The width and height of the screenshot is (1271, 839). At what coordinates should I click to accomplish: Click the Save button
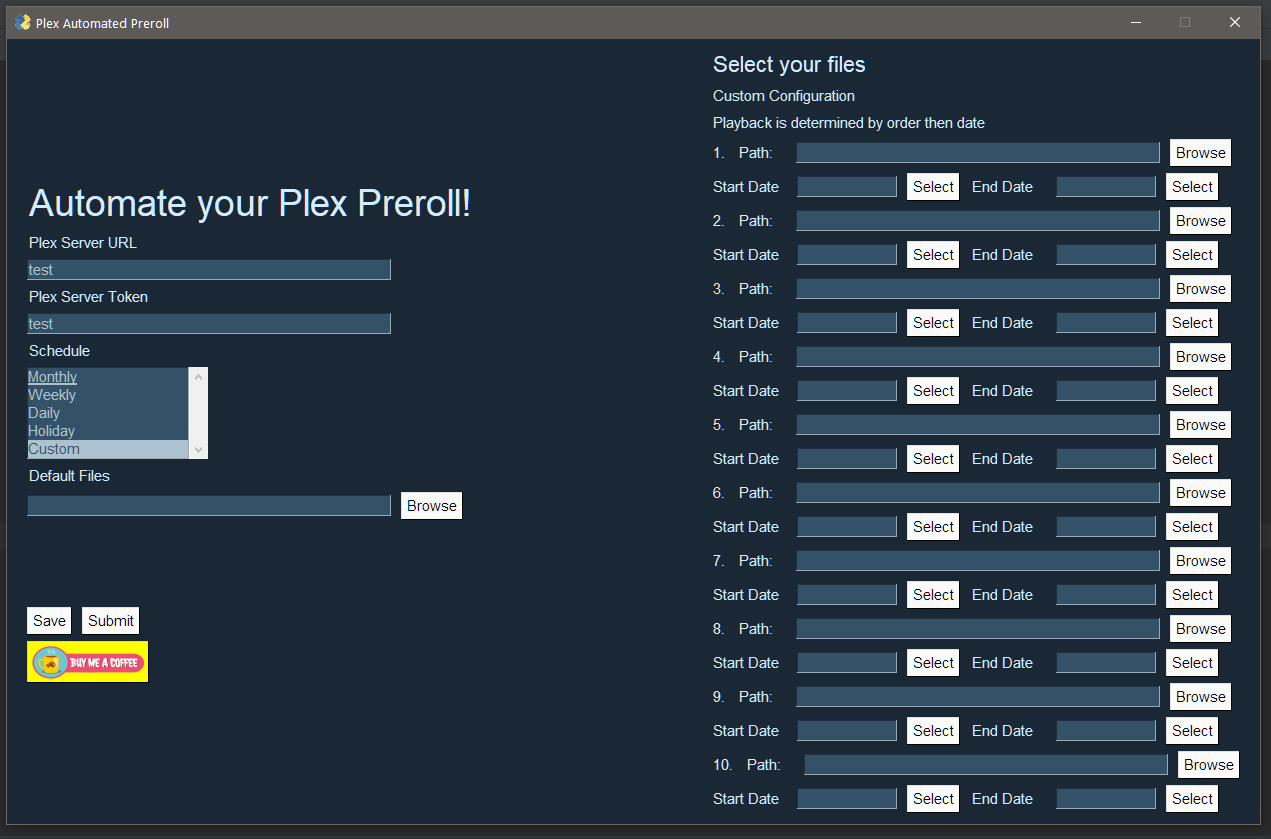click(x=49, y=620)
